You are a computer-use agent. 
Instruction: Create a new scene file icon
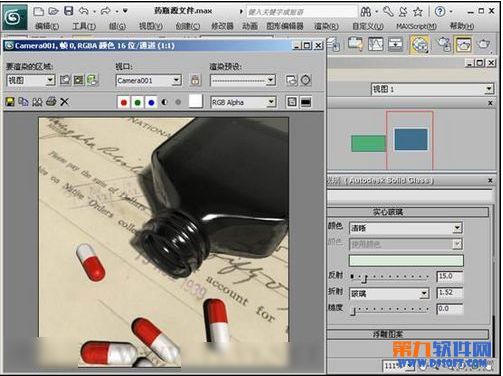point(39,11)
